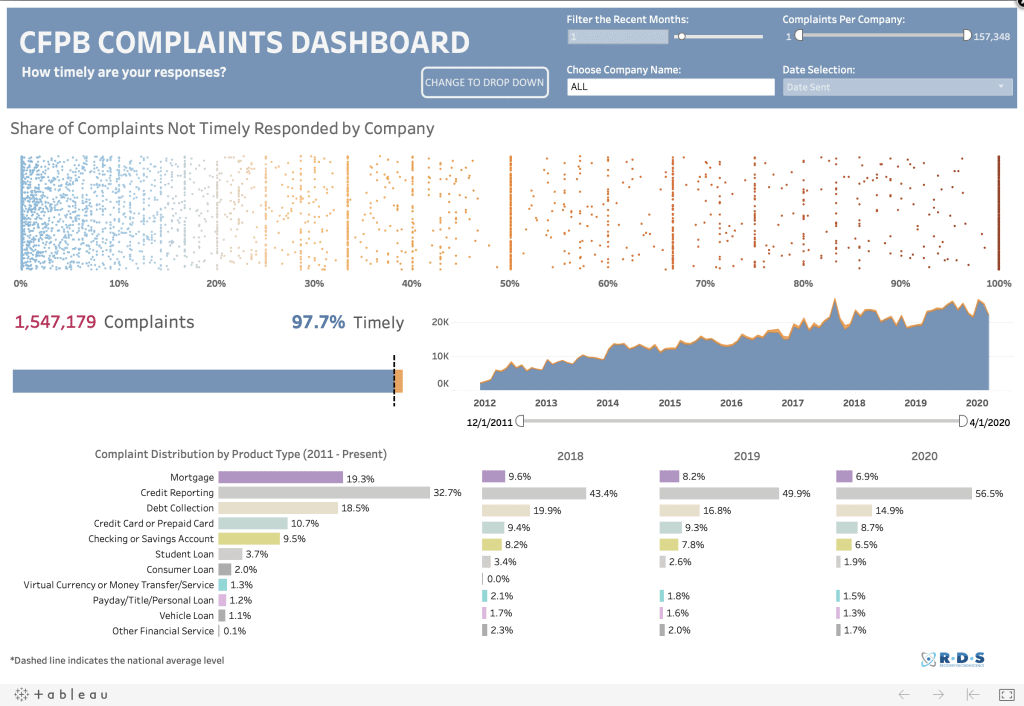Screen dimensions: 1024x706
Task: Click the left handle of Complaints Per Company slider
Action: (x=797, y=34)
